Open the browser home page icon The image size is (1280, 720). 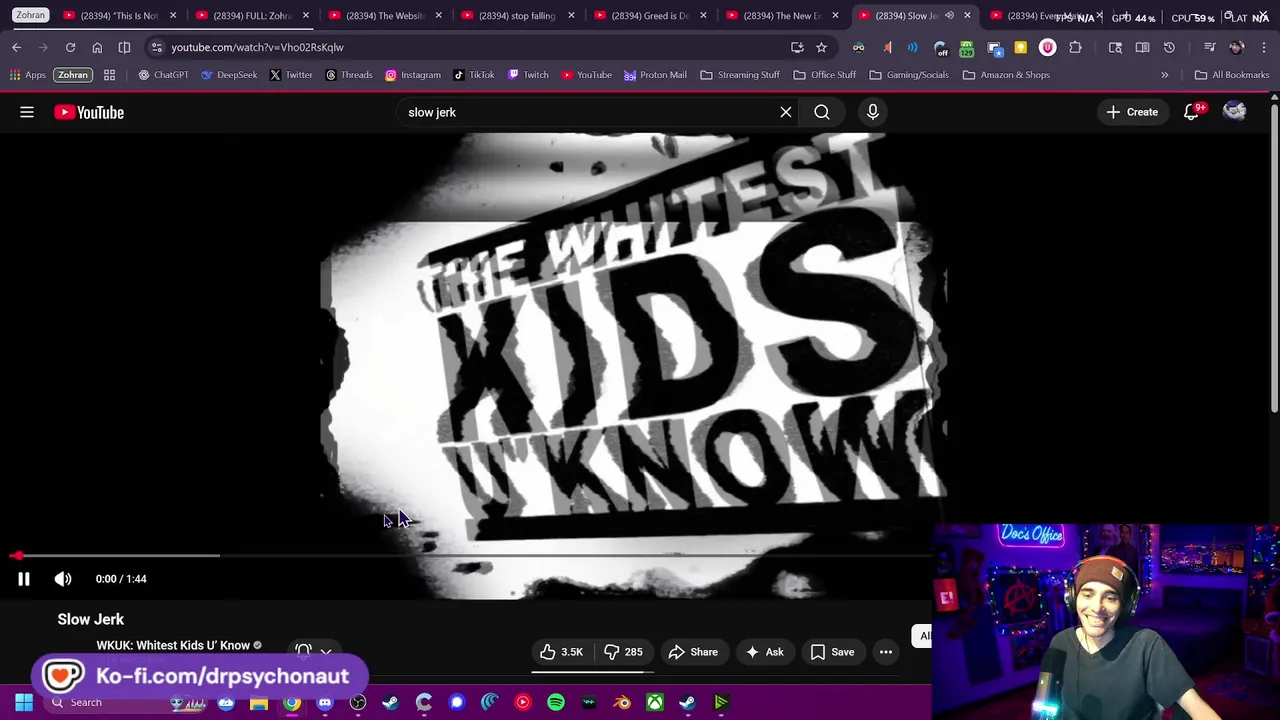[97, 47]
